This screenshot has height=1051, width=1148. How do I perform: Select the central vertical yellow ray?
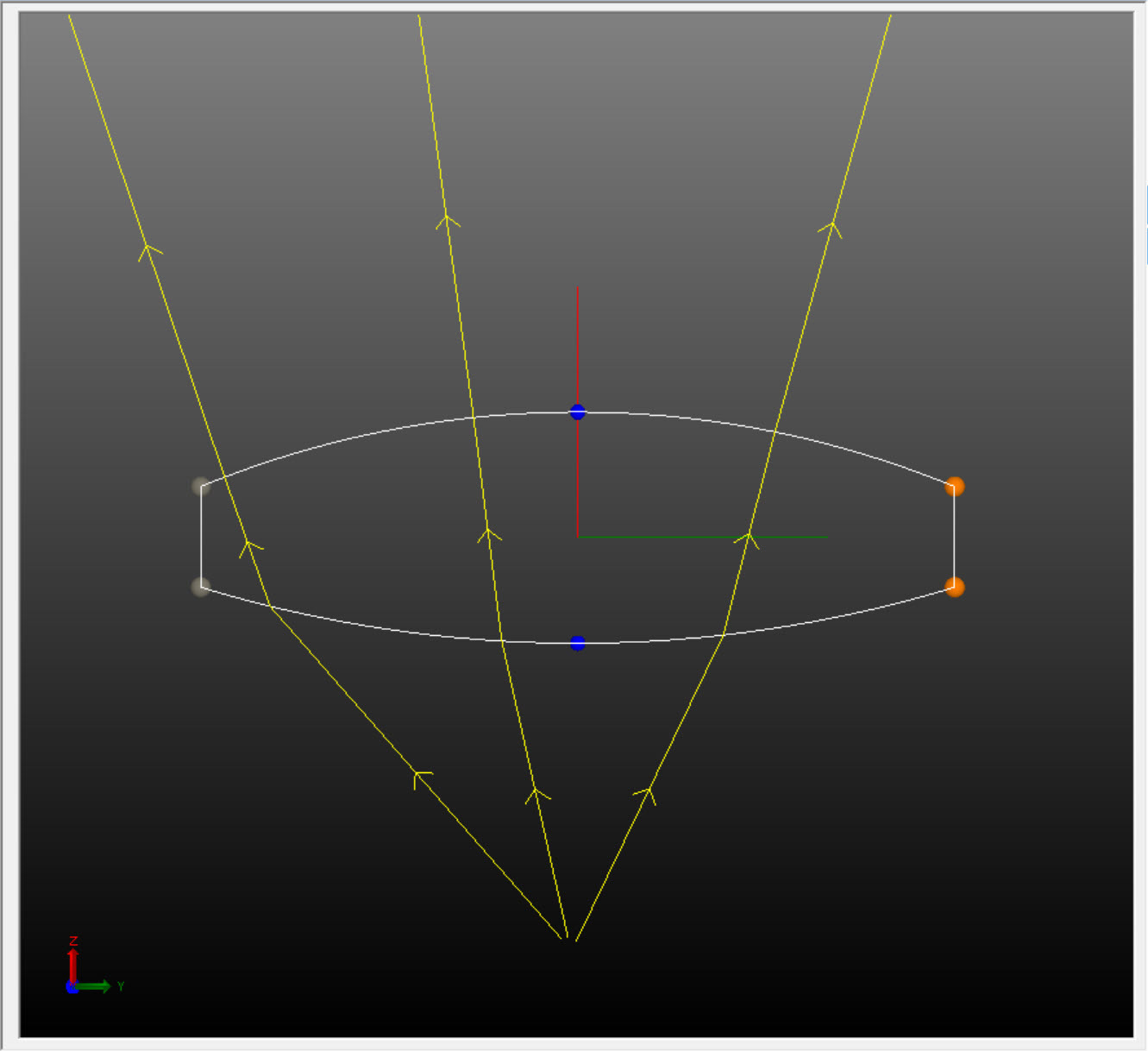point(445,216)
